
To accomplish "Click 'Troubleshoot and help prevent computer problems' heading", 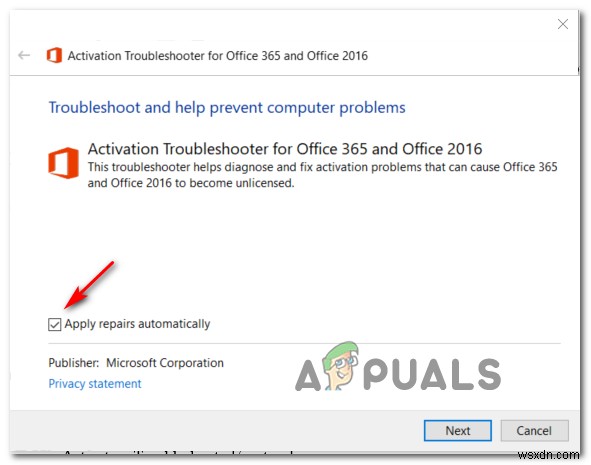I will pos(227,108).
